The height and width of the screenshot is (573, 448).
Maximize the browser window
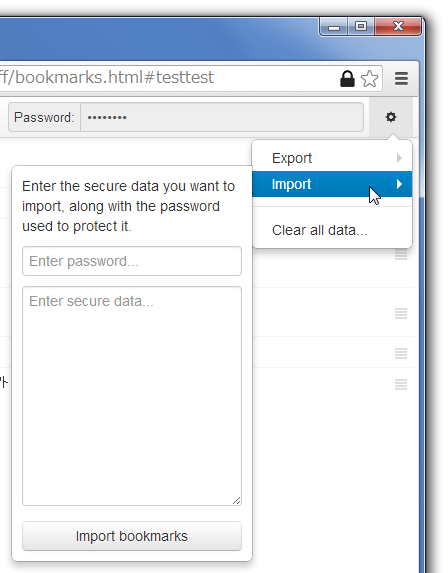(361, 26)
